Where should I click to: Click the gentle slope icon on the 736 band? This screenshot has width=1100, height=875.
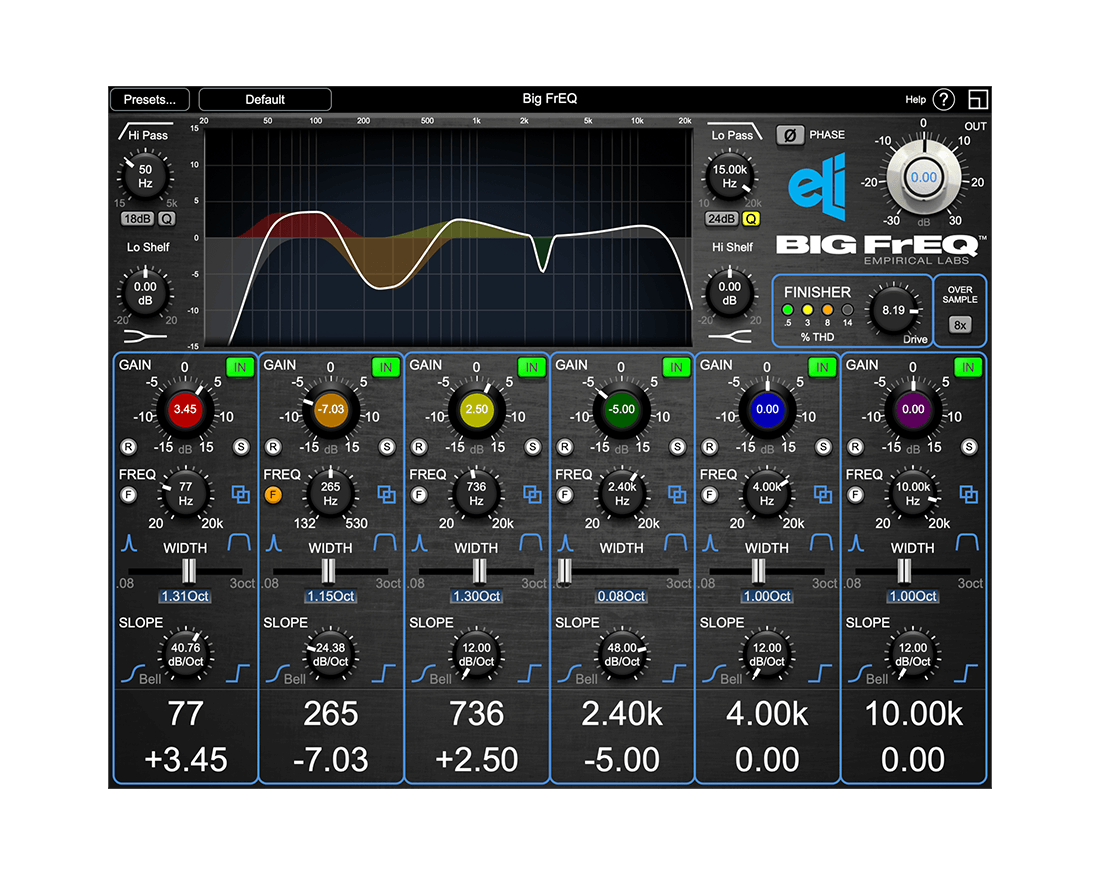point(423,674)
